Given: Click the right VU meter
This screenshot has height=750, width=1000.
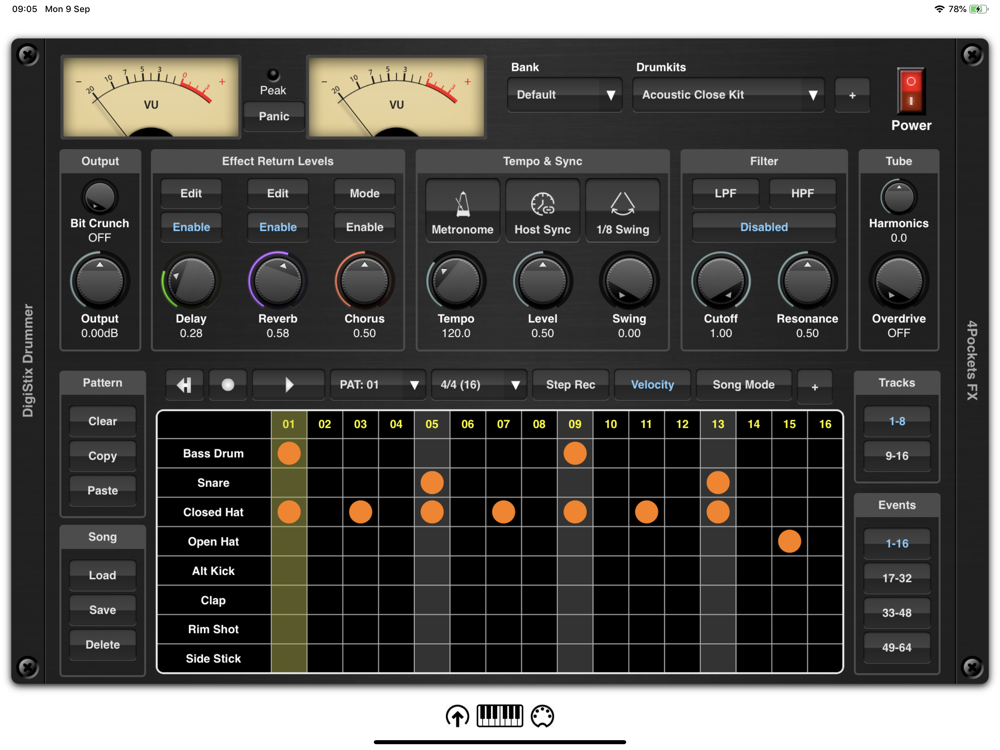Looking at the screenshot, I should [x=396, y=97].
